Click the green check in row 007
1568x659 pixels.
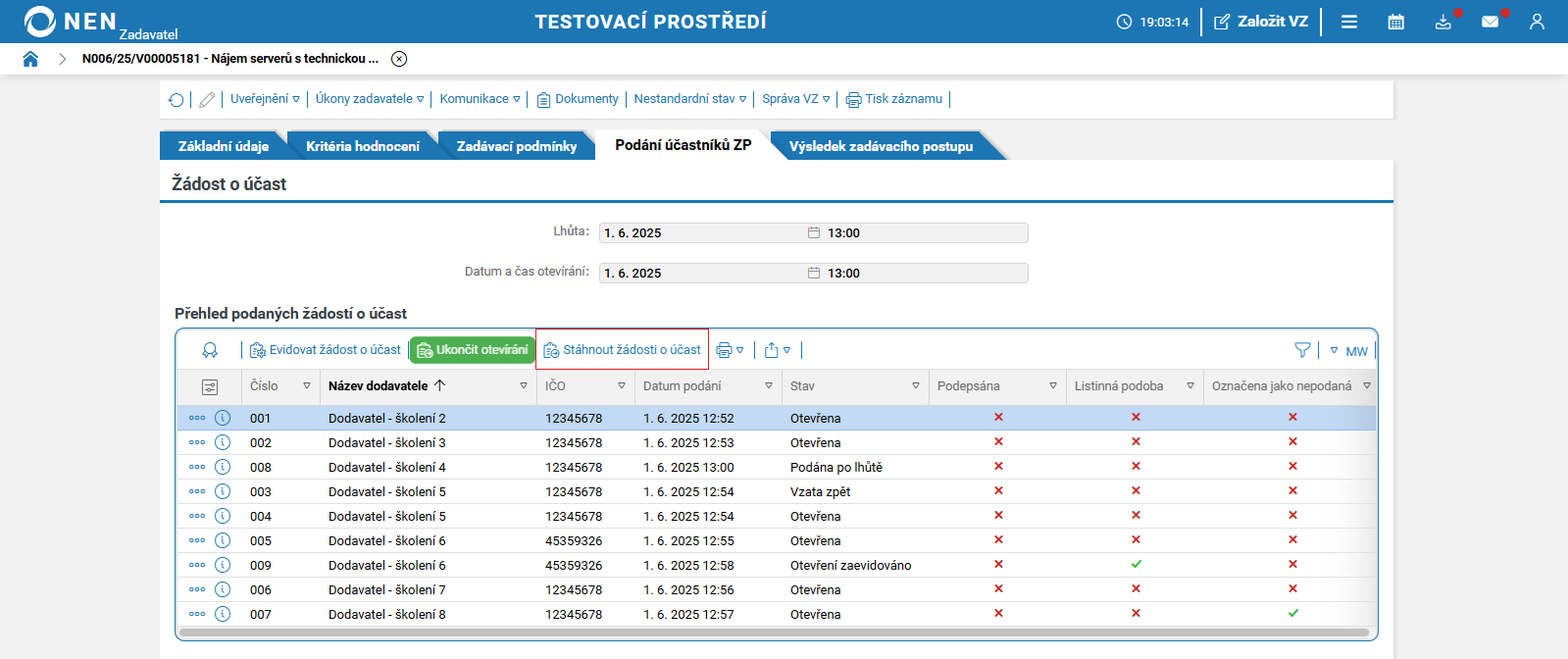coord(1292,613)
